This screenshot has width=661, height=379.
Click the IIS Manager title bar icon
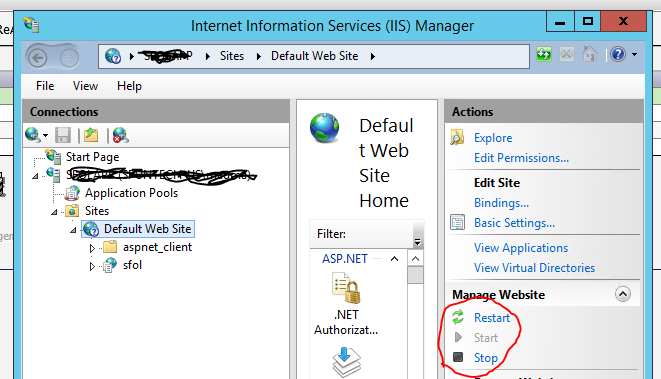coord(31,24)
